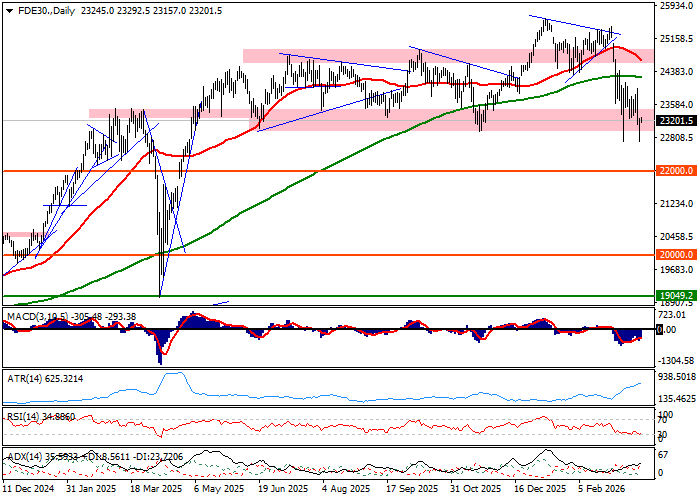The width and height of the screenshot is (700, 500).
Task: Click the 11 Dec 2024 date label
Action: pyautogui.click(x=27, y=491)
